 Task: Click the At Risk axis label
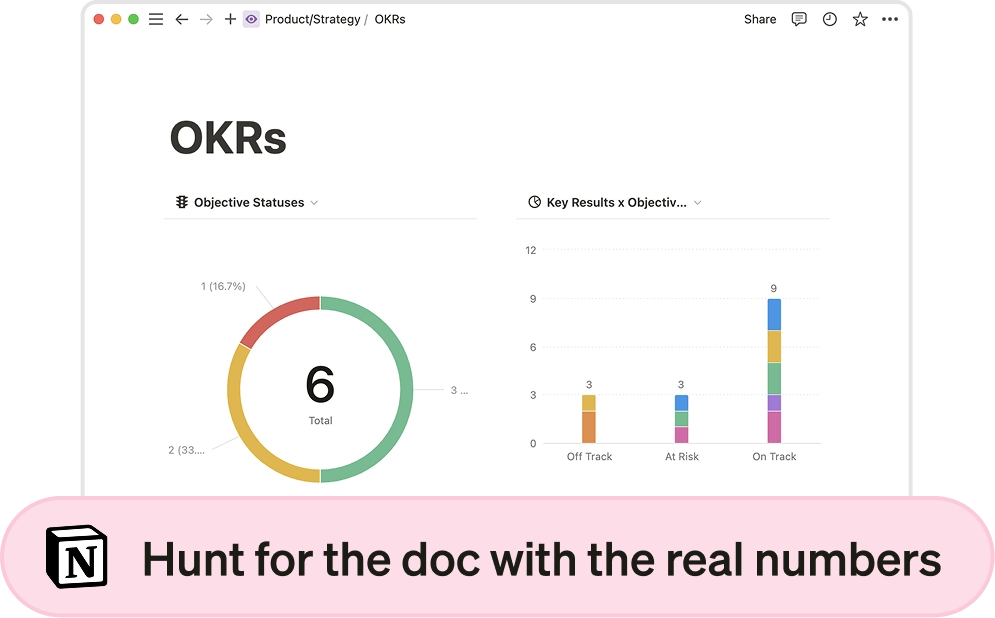click(682, 456)
